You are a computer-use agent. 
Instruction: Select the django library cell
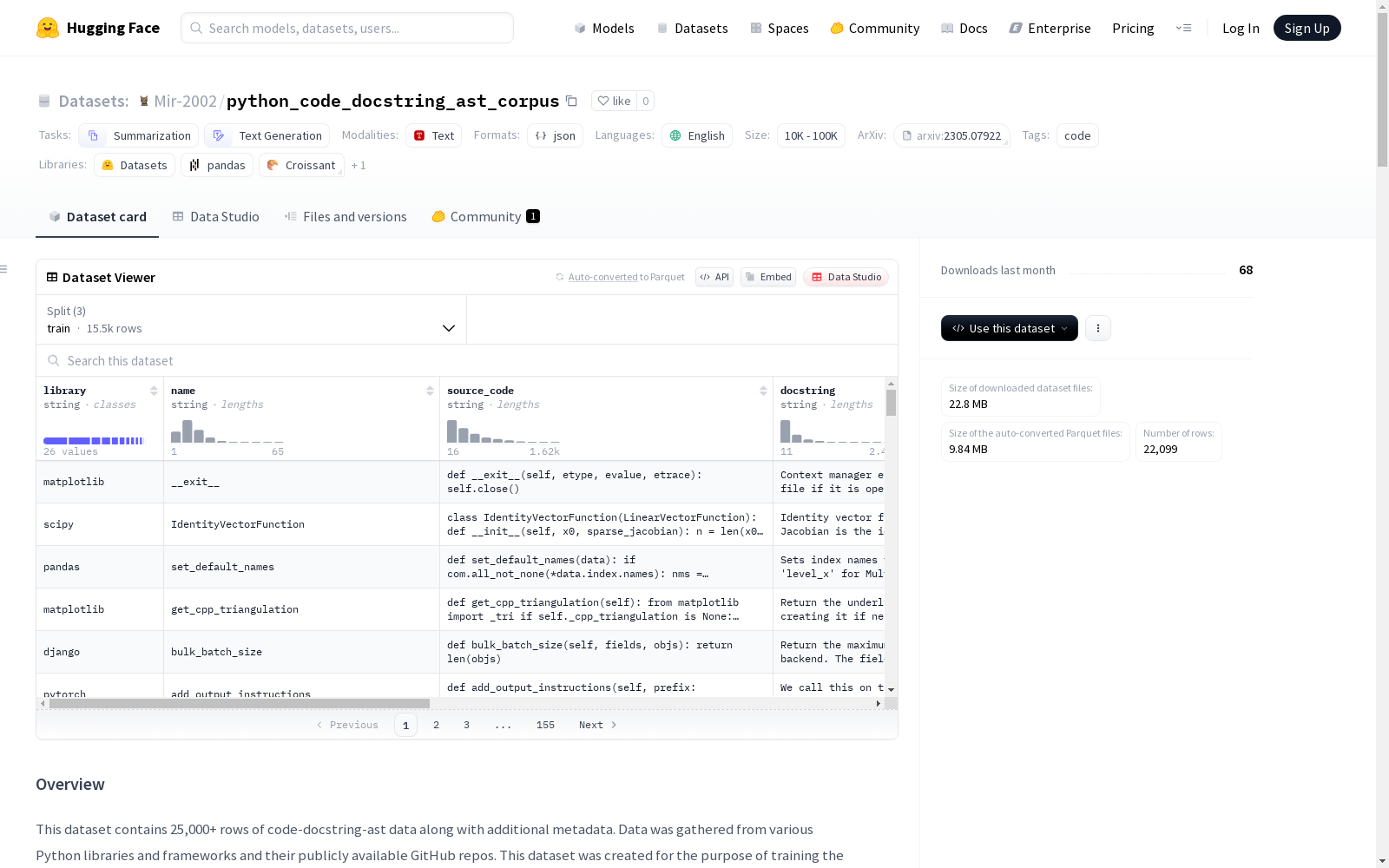100,652
